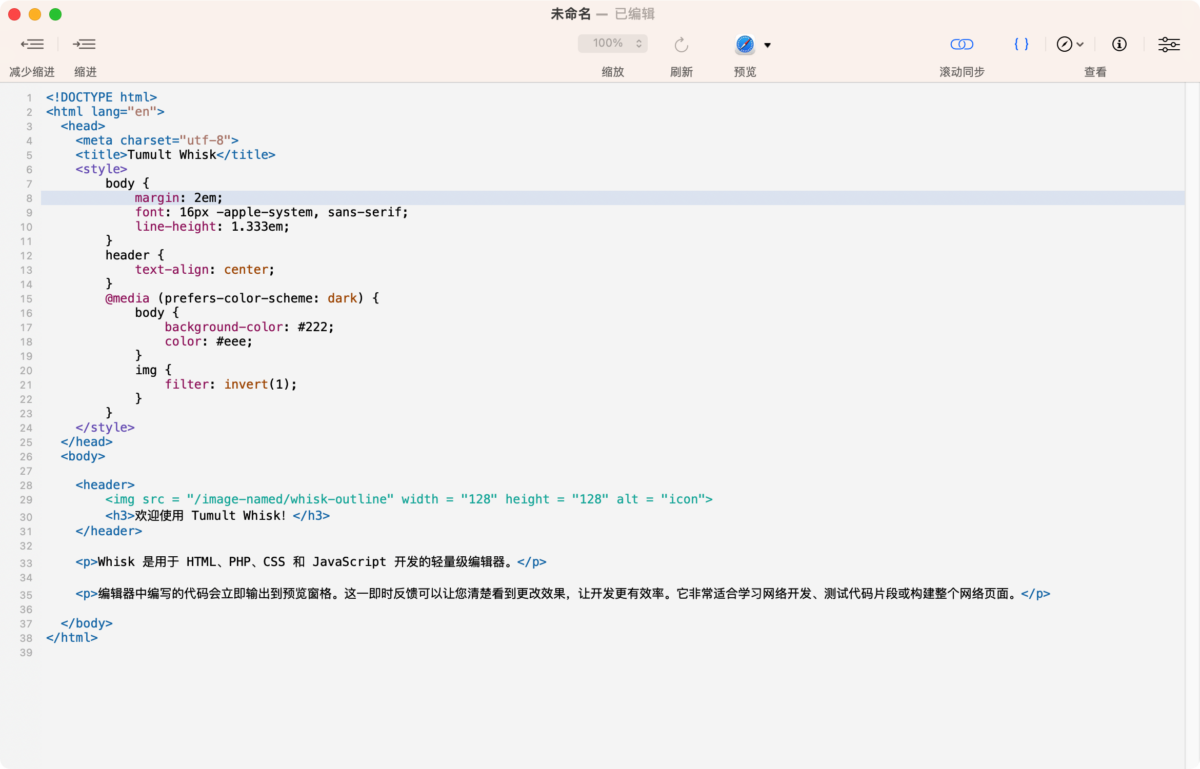Image resolution: width=1200 pixels, height=769 pixels.
Task: Click the closing </style> tag
Action: (x=105, y=427)
